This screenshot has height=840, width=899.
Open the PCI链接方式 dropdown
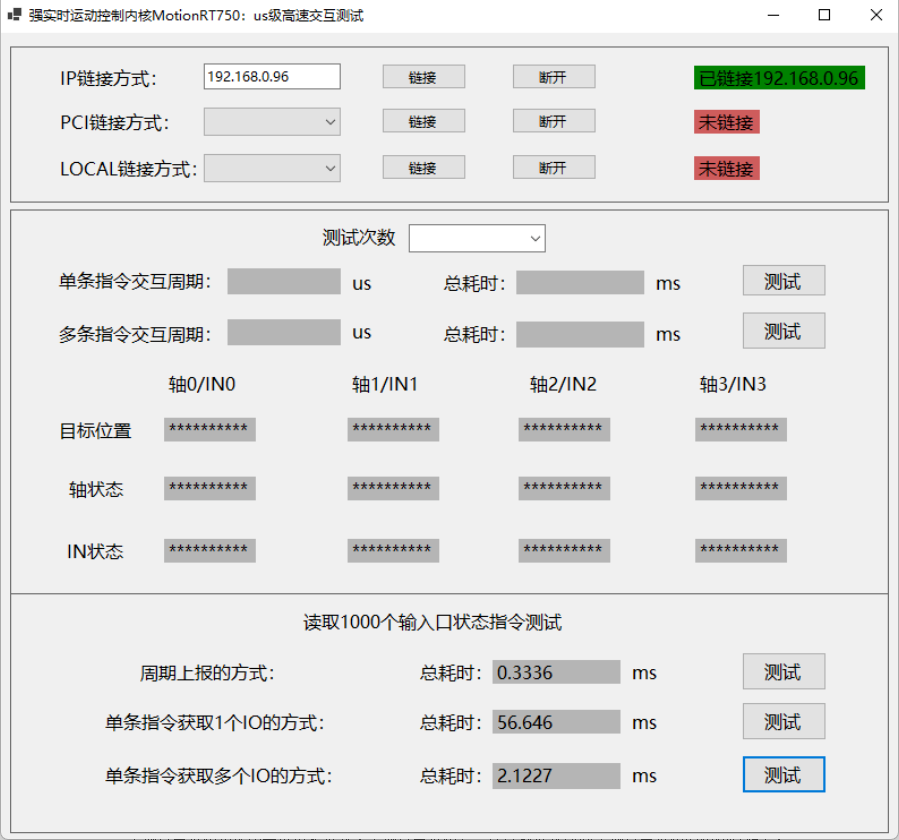pyautogui.click(x=272, y=122)
